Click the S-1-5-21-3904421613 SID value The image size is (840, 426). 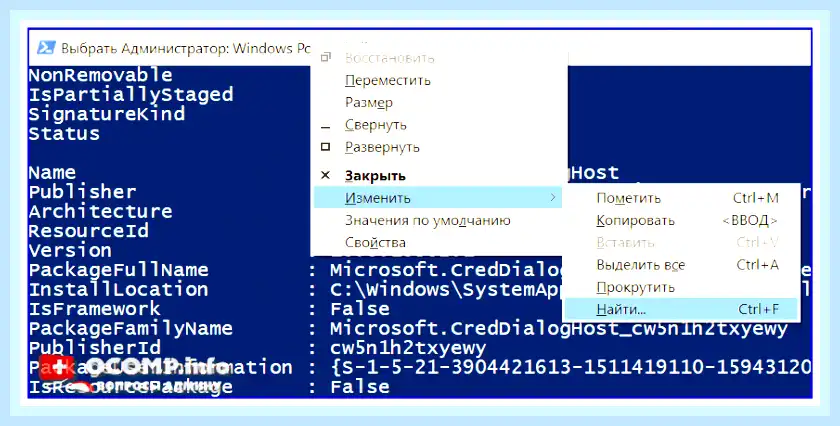pyautogui.click(x=571, y=367)
